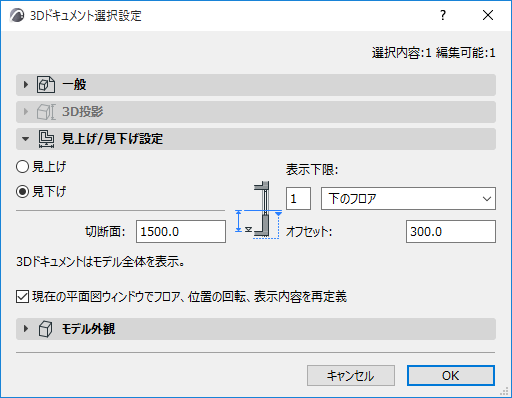The image size is (512, 398).
Task: Click the 切断面 1500.0 input field
Action: click(181, 232)
